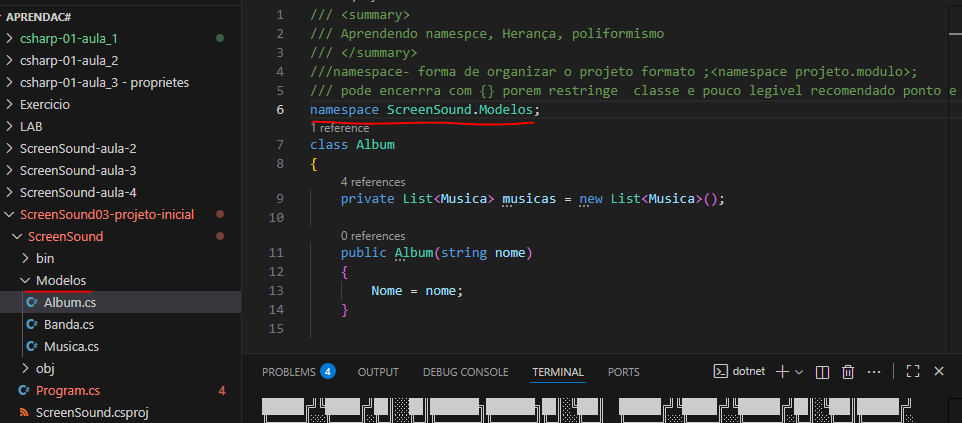This screenshot has height=423, width=962.
Task: Switch to the OUTPUT panel tab
Action: [378, 372]
